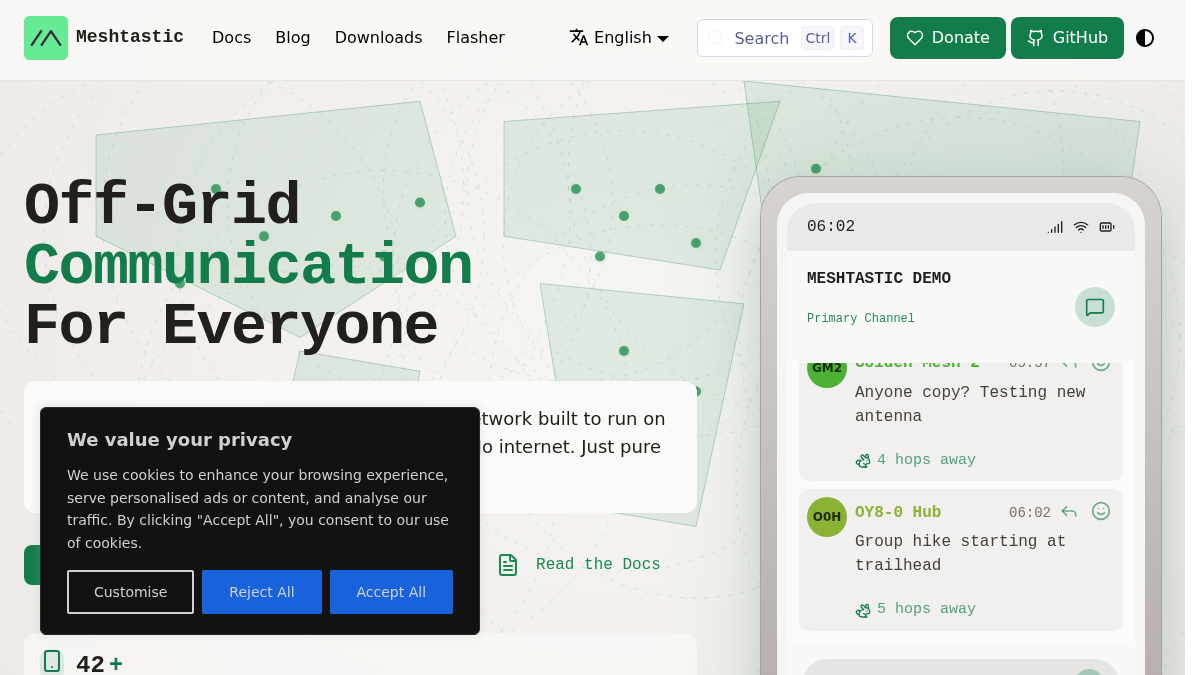
Task: Click the document icon beside Read the Docs
Action: (508, 565)
